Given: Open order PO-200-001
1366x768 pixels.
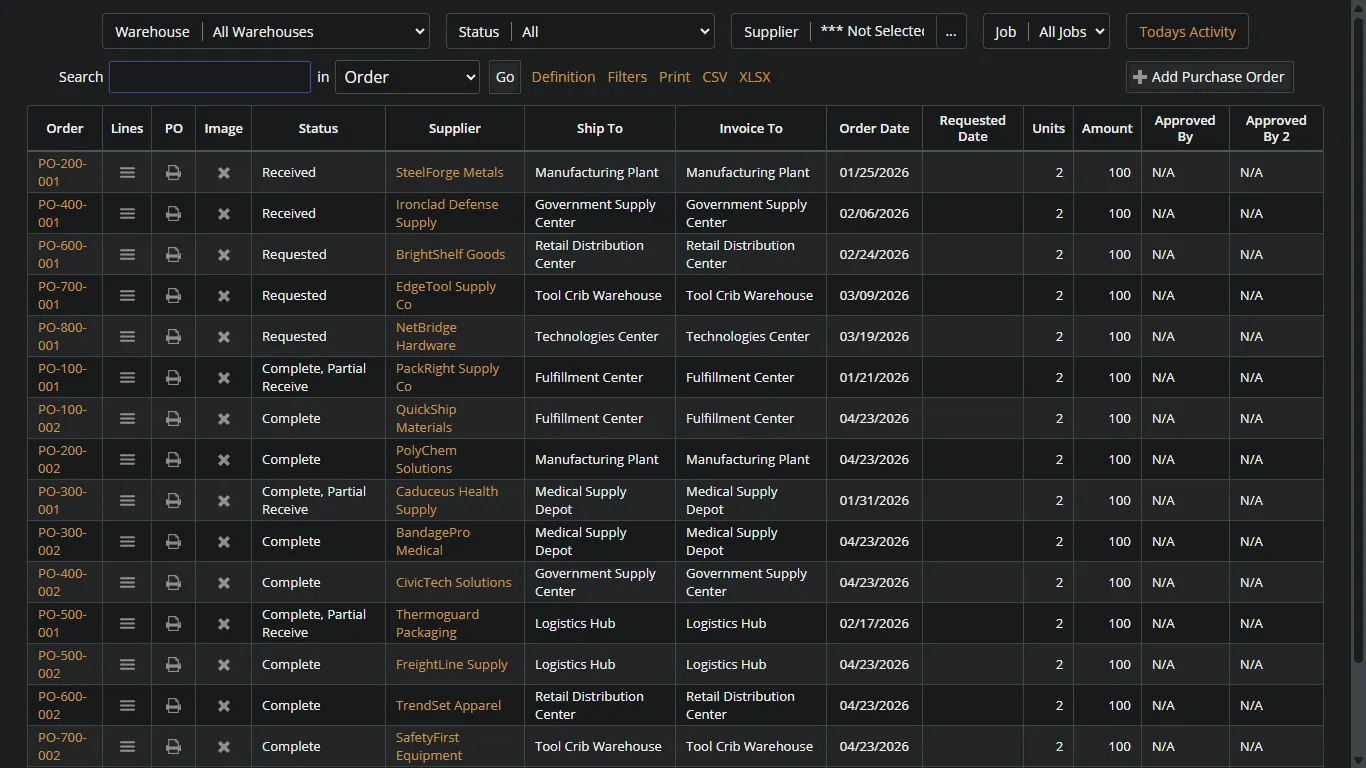Looking at the screenshot, I should pyautogui.click(x=62, y=173).
